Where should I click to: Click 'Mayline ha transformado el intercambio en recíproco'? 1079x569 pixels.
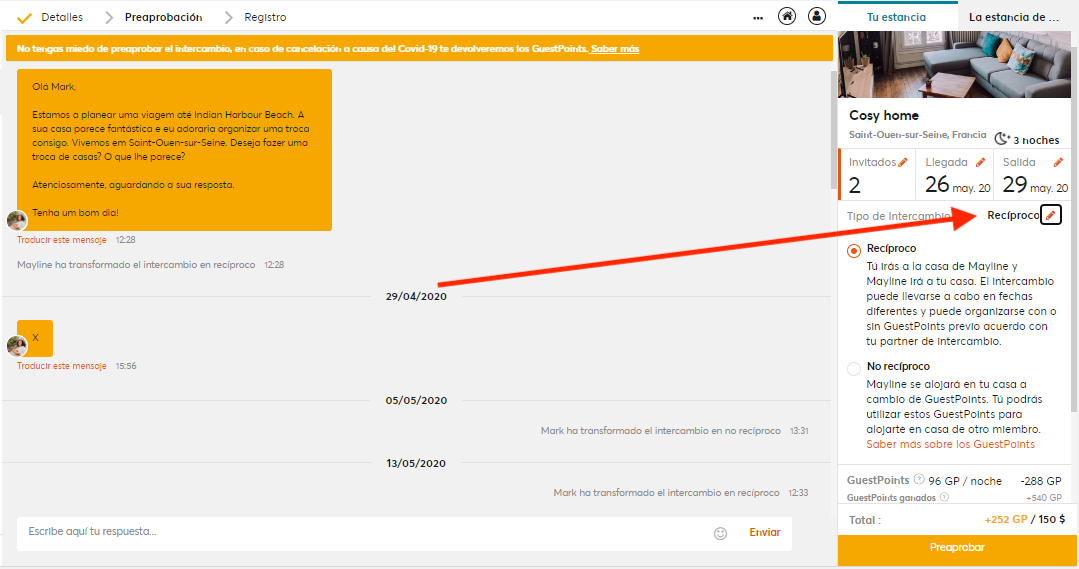point(136,265)
